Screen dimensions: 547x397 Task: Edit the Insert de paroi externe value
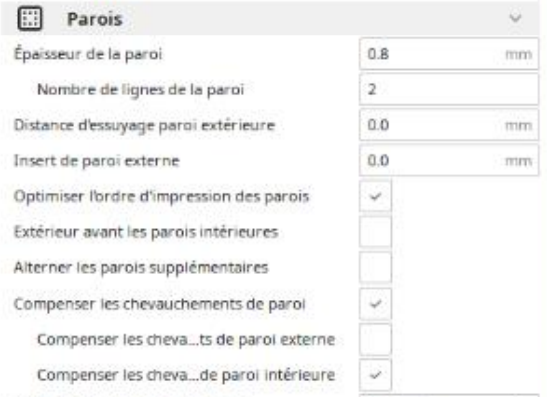449,160
